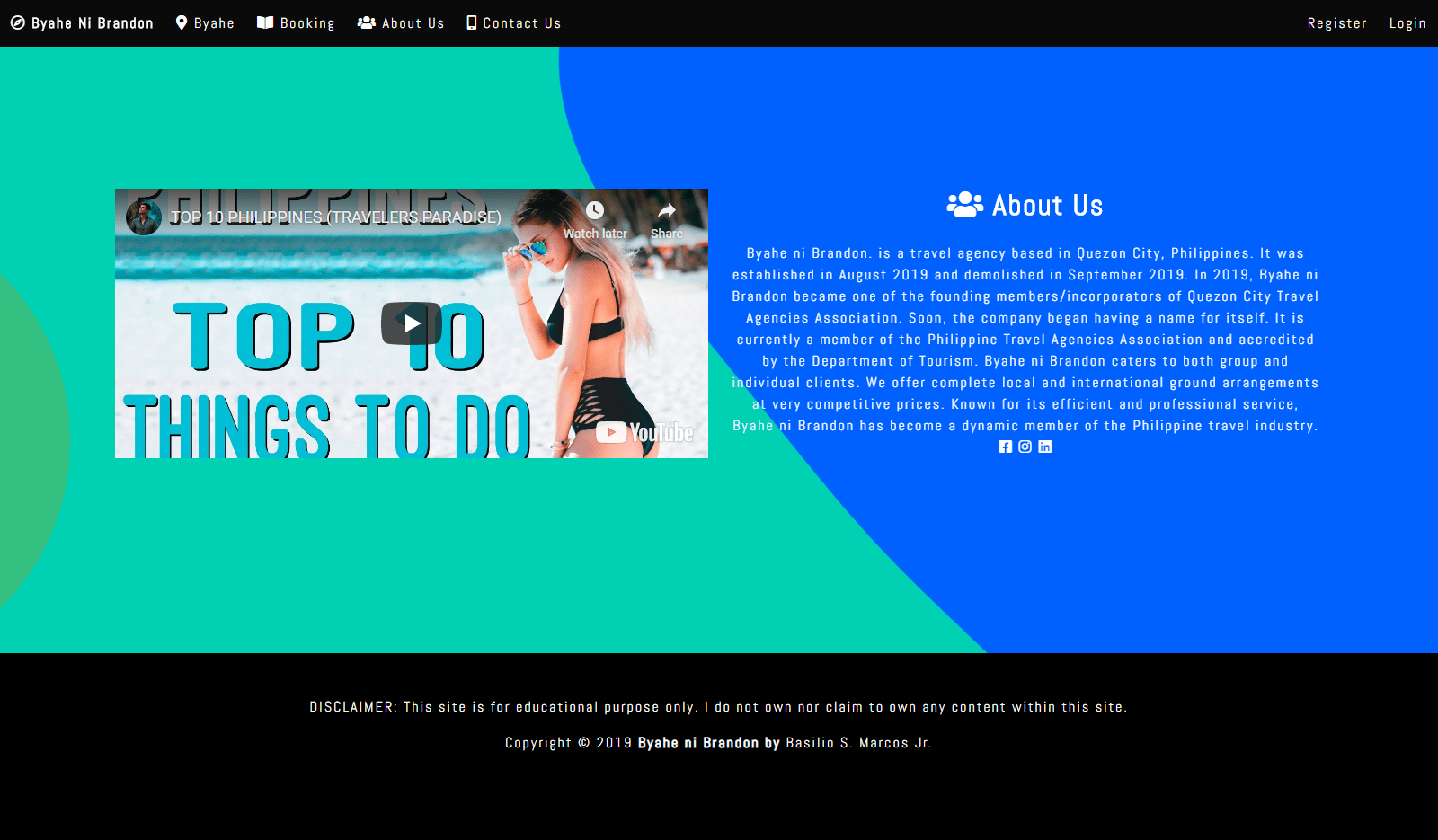Open the video channel avatar
The width and height of the screenshot is (1438, 840).
[x=144, y=217]
